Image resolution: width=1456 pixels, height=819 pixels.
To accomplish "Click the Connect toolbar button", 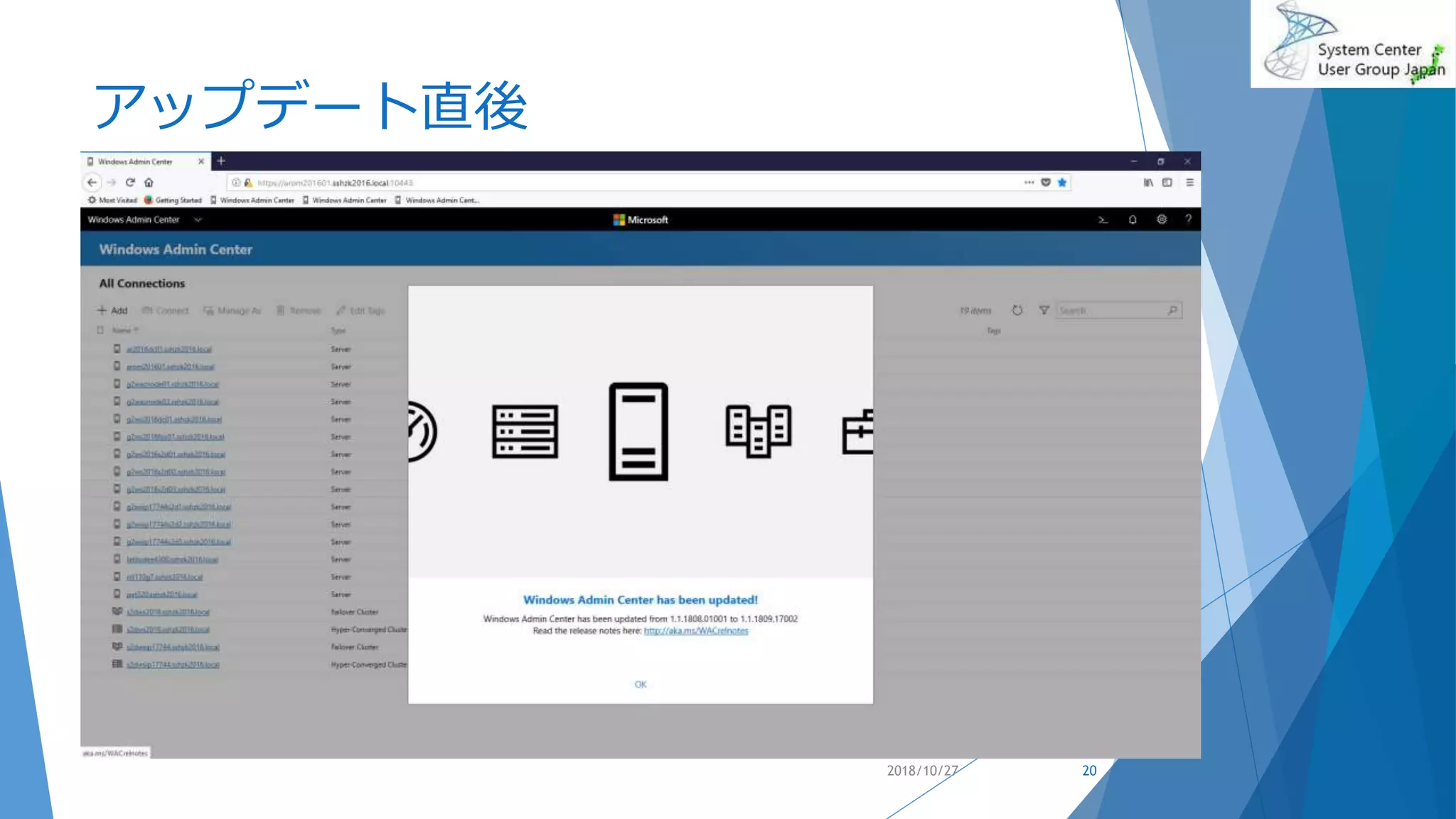I will point(165,311).
